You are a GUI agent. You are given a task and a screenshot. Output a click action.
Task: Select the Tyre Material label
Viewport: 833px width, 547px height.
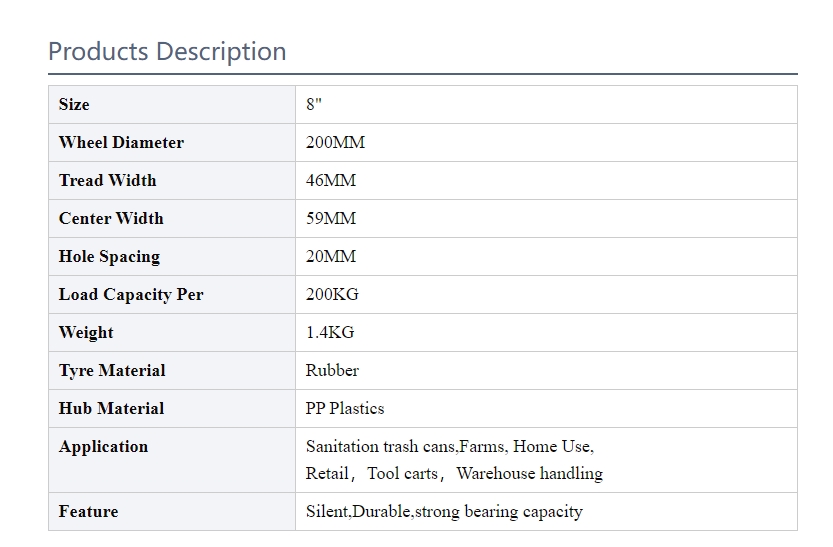(112, 370)
